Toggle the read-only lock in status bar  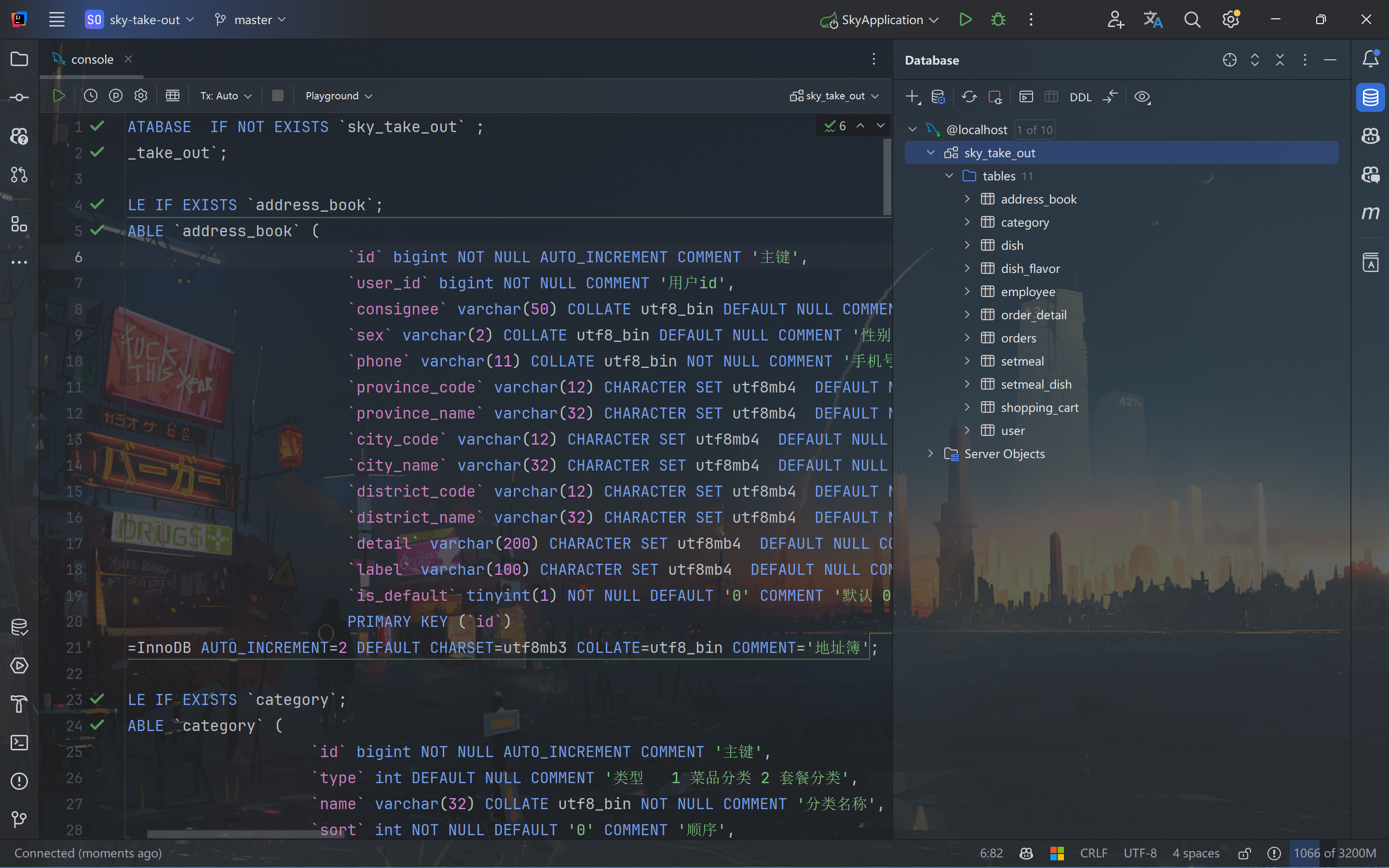1244,854
